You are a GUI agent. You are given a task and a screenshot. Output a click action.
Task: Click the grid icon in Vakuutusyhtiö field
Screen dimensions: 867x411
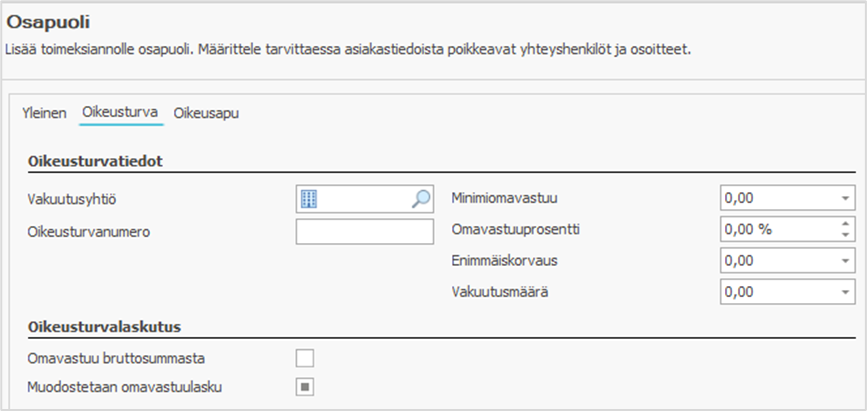tap(309, 199)
